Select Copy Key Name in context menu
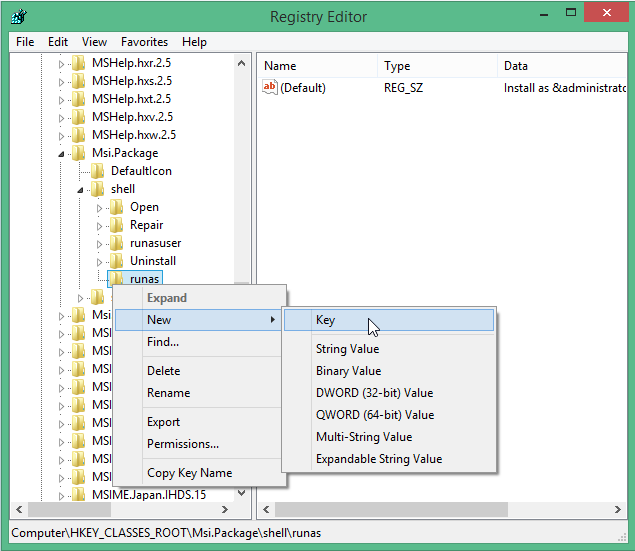The height and width of the screenshot is (551, 635). click(x=199, y=473)
